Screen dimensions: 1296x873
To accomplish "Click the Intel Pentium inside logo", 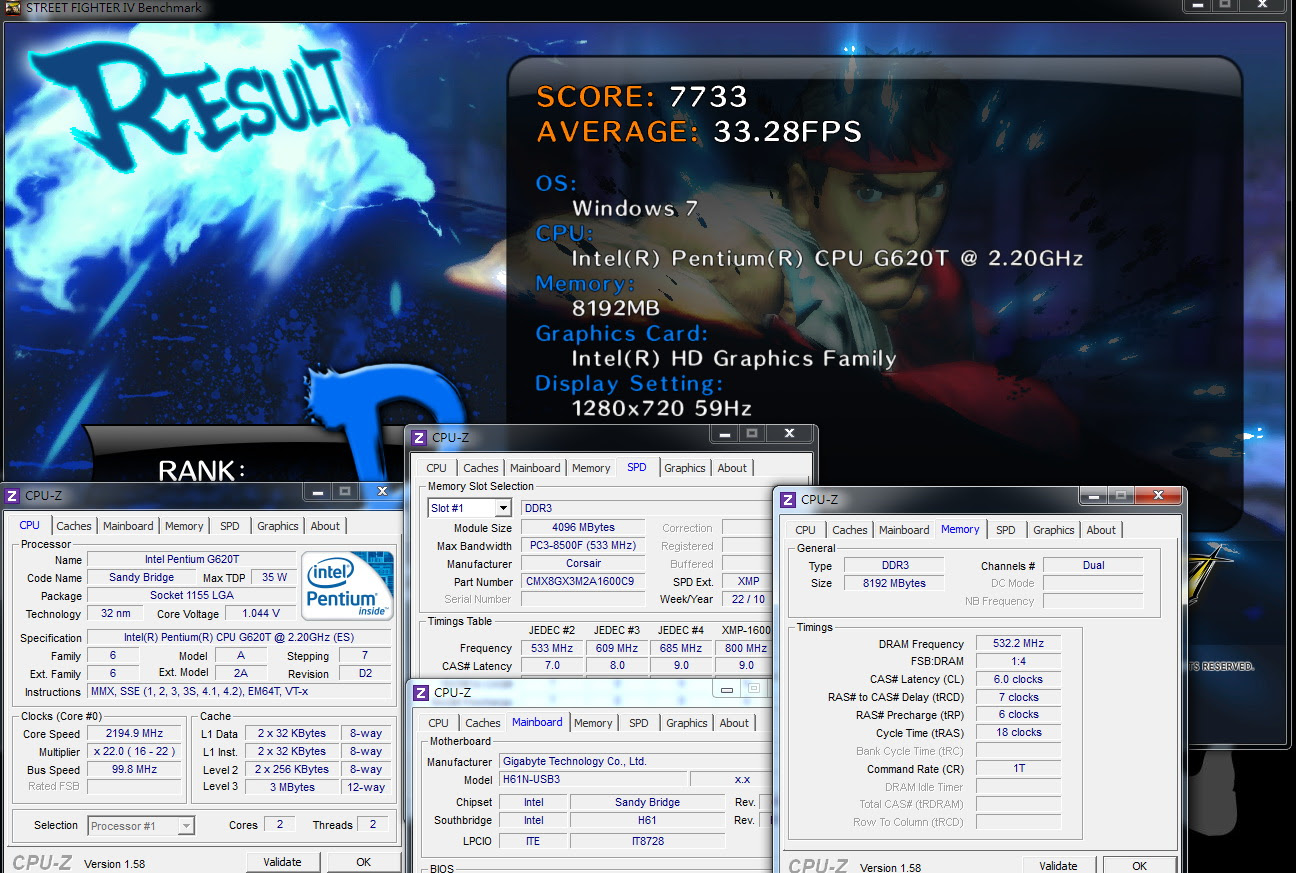I will [347, 585].
